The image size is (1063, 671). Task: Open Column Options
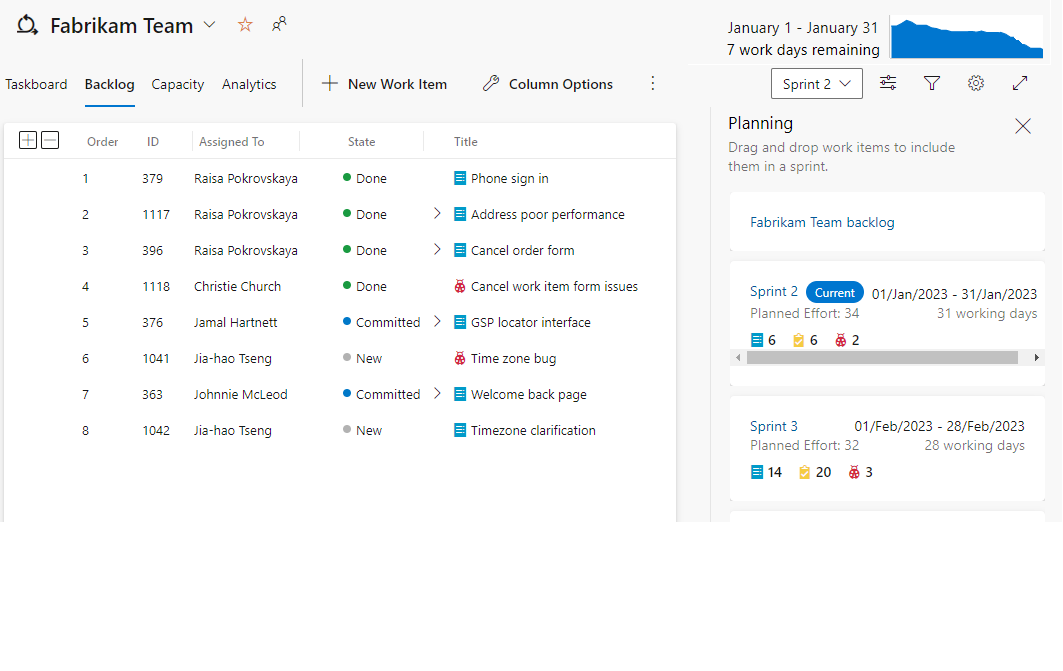(548, 84)
